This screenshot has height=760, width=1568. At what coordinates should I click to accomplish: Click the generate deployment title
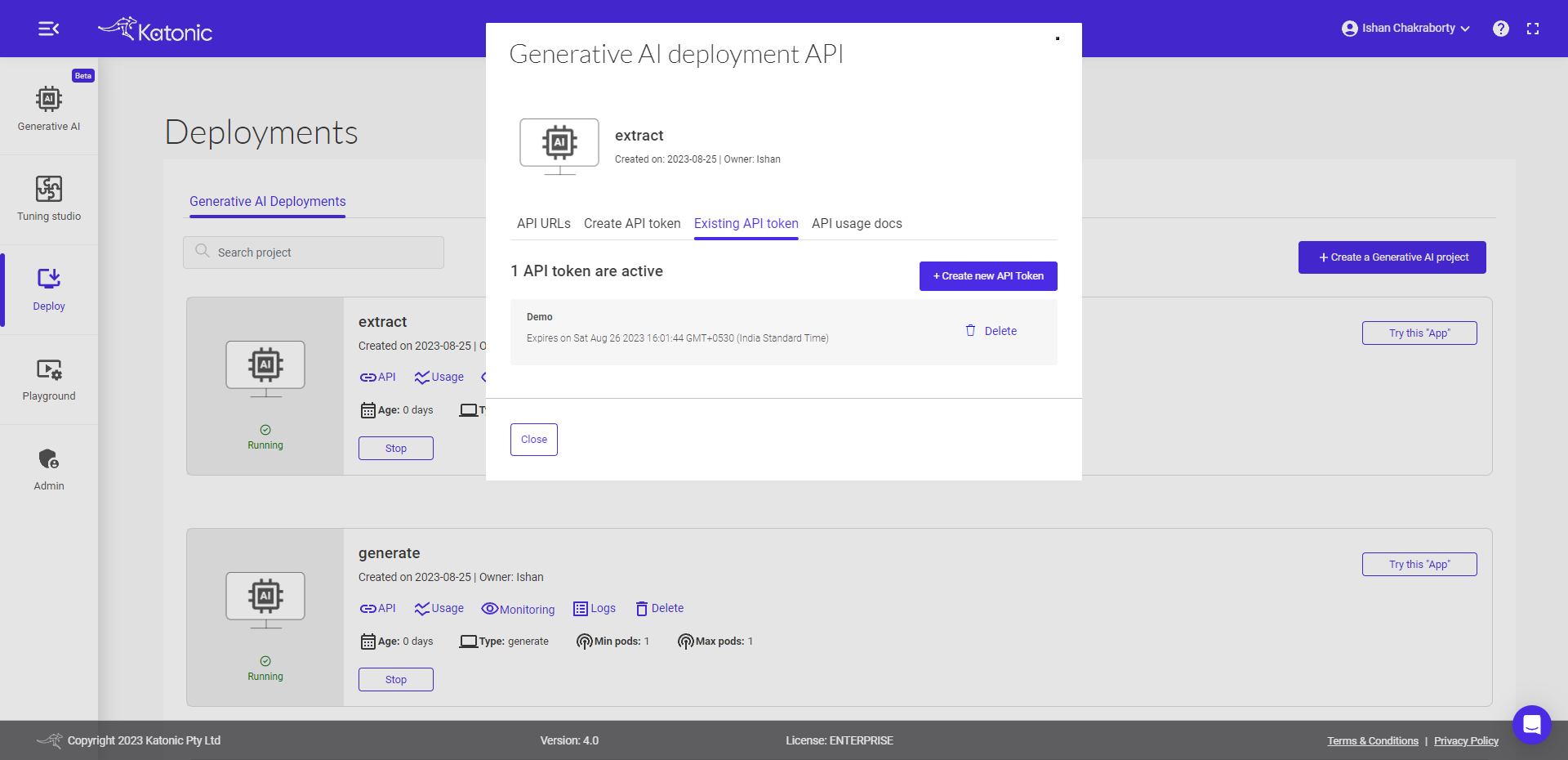point(389,553)
